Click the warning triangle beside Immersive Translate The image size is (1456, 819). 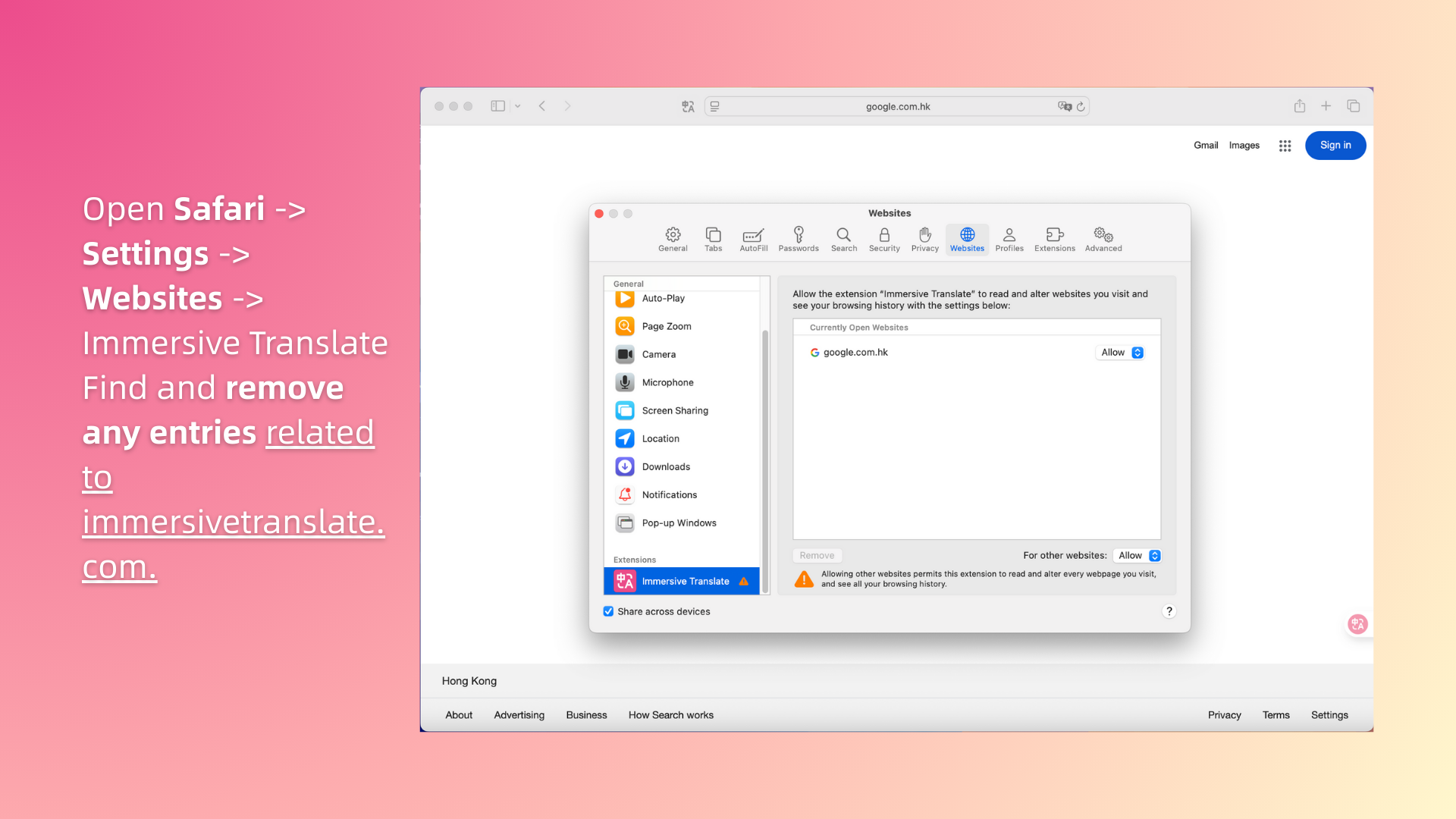tap(744, 582)
